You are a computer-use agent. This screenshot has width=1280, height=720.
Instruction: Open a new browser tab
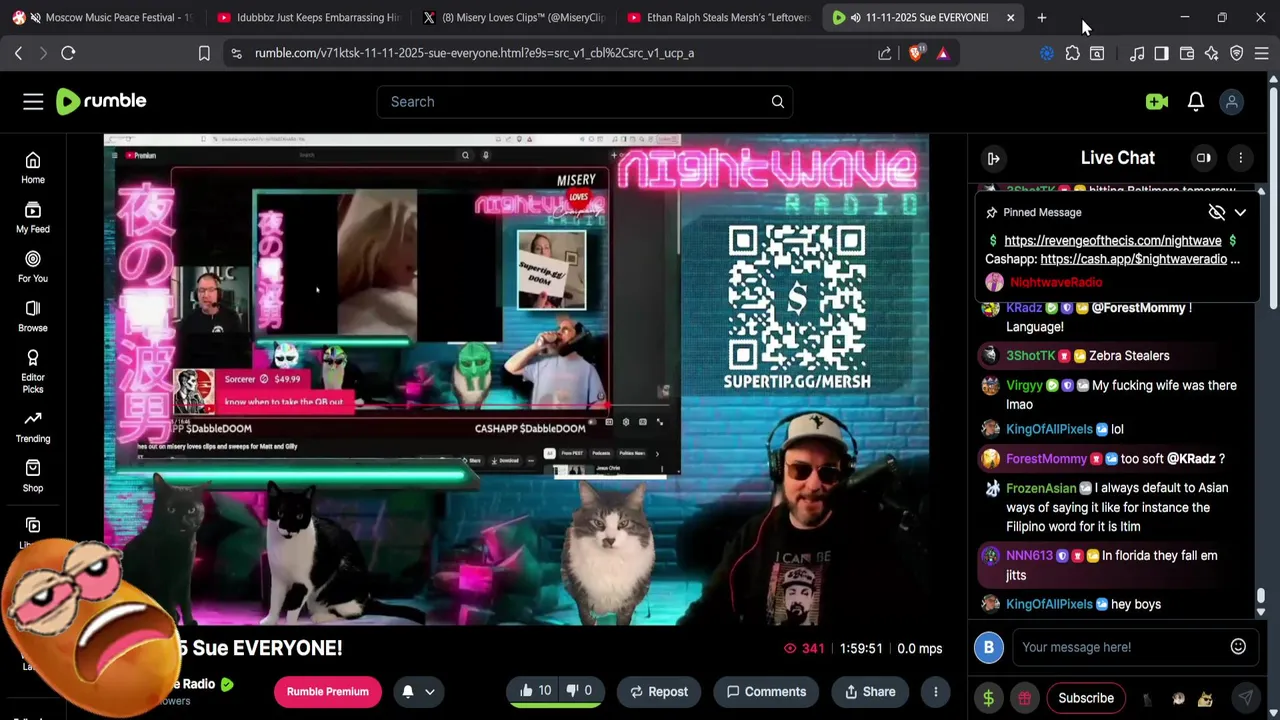(x=1041, y=17)
